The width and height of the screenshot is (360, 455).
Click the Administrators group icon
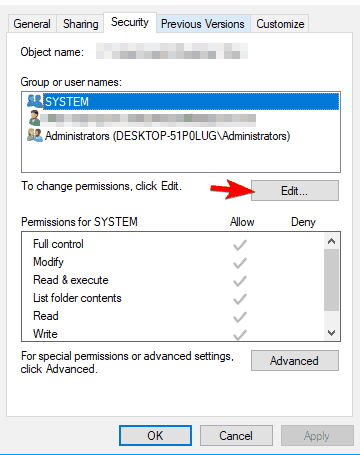[35, 136]
